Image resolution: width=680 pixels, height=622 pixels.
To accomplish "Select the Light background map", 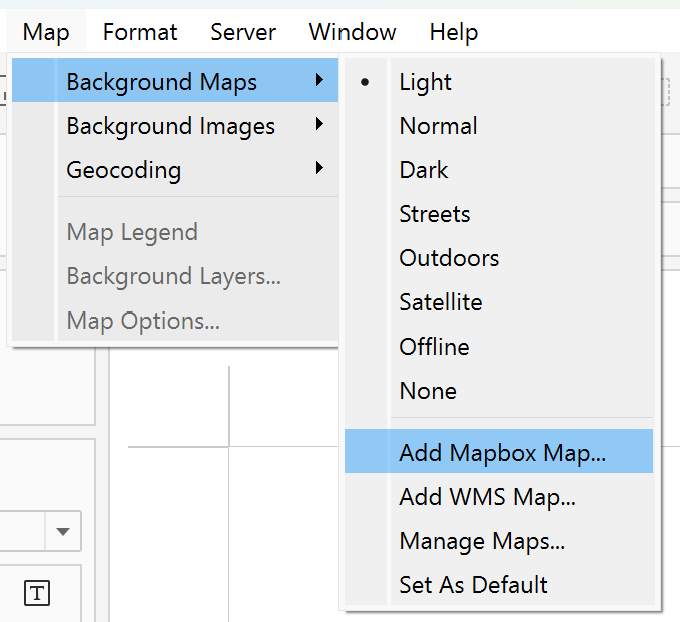I will [x=499, y=82].
